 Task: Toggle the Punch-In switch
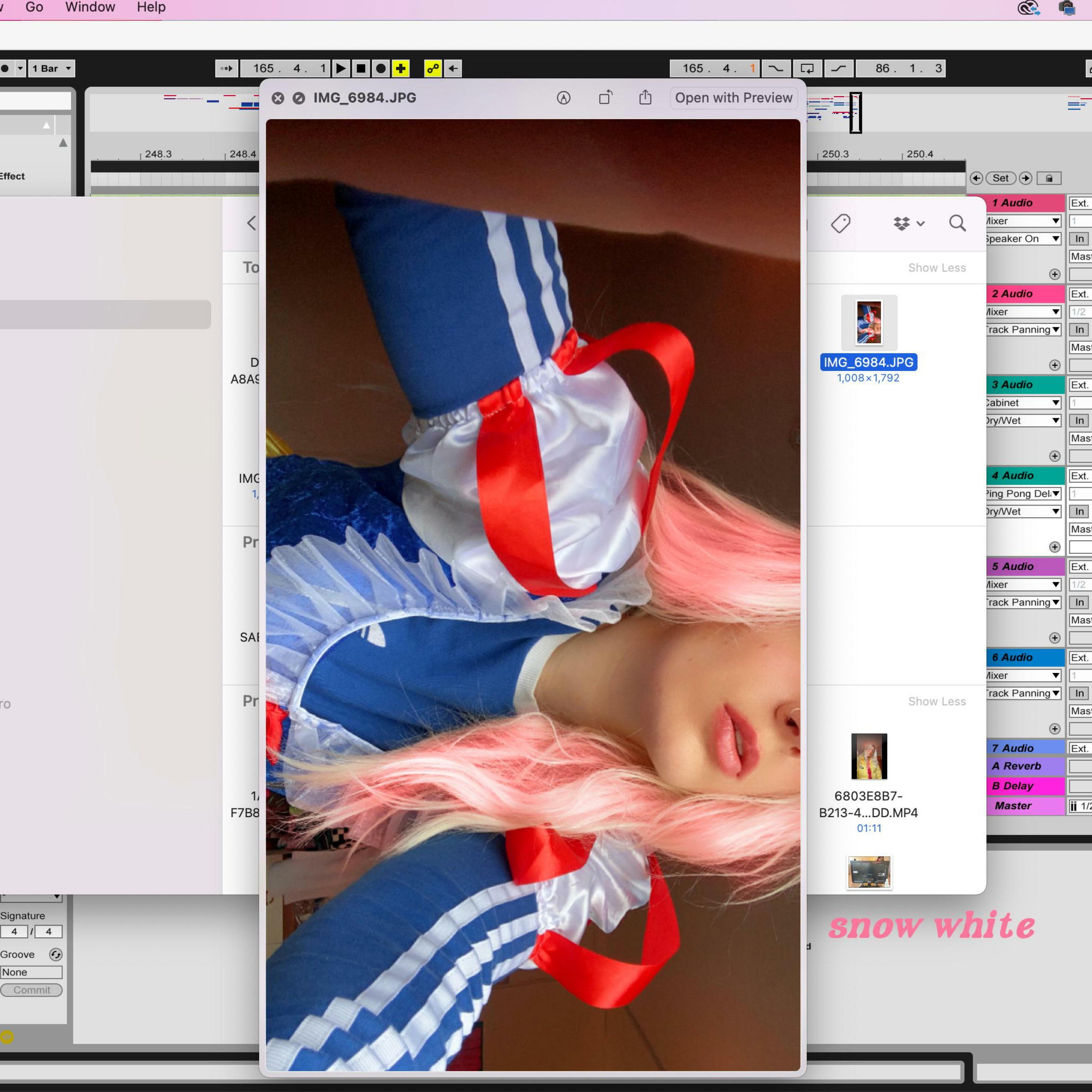(x=775, y=68)
